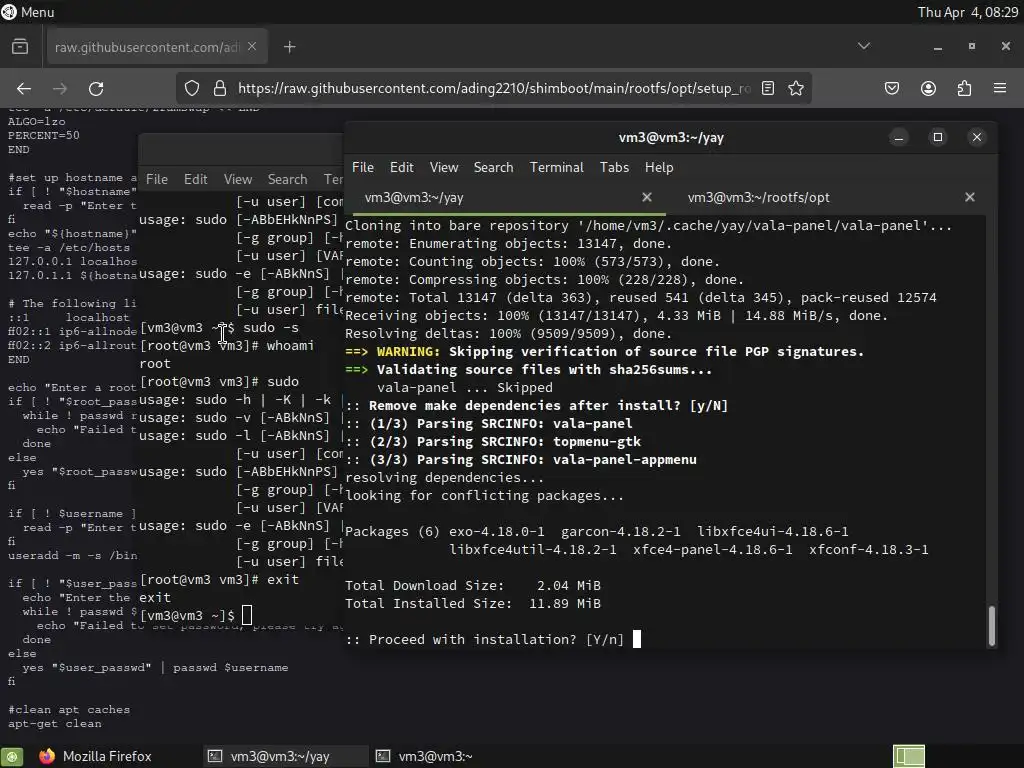Open Edit menu in yay terminal

(402, 167)
